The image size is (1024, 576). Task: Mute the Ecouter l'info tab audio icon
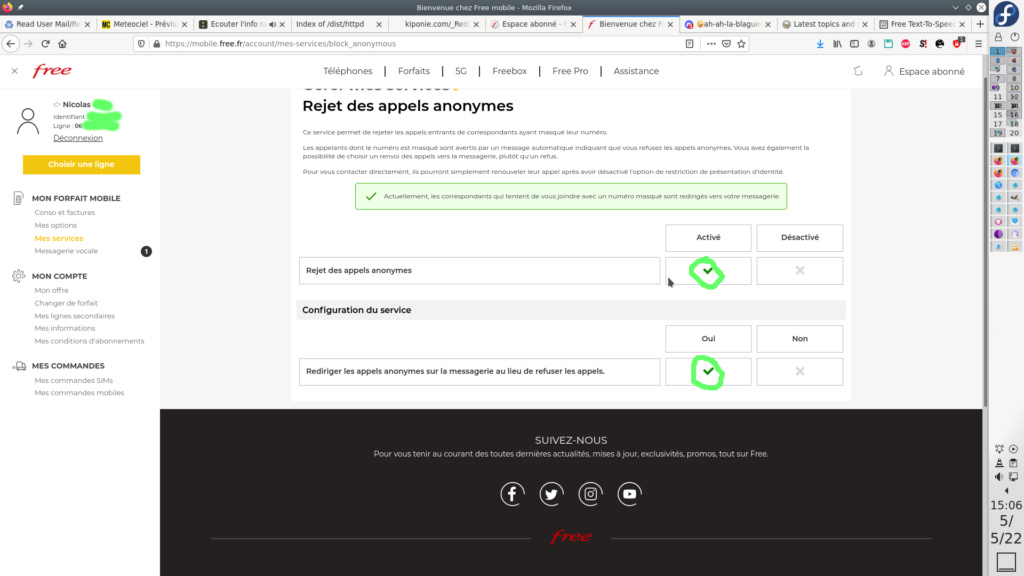[x=272, y=24]
